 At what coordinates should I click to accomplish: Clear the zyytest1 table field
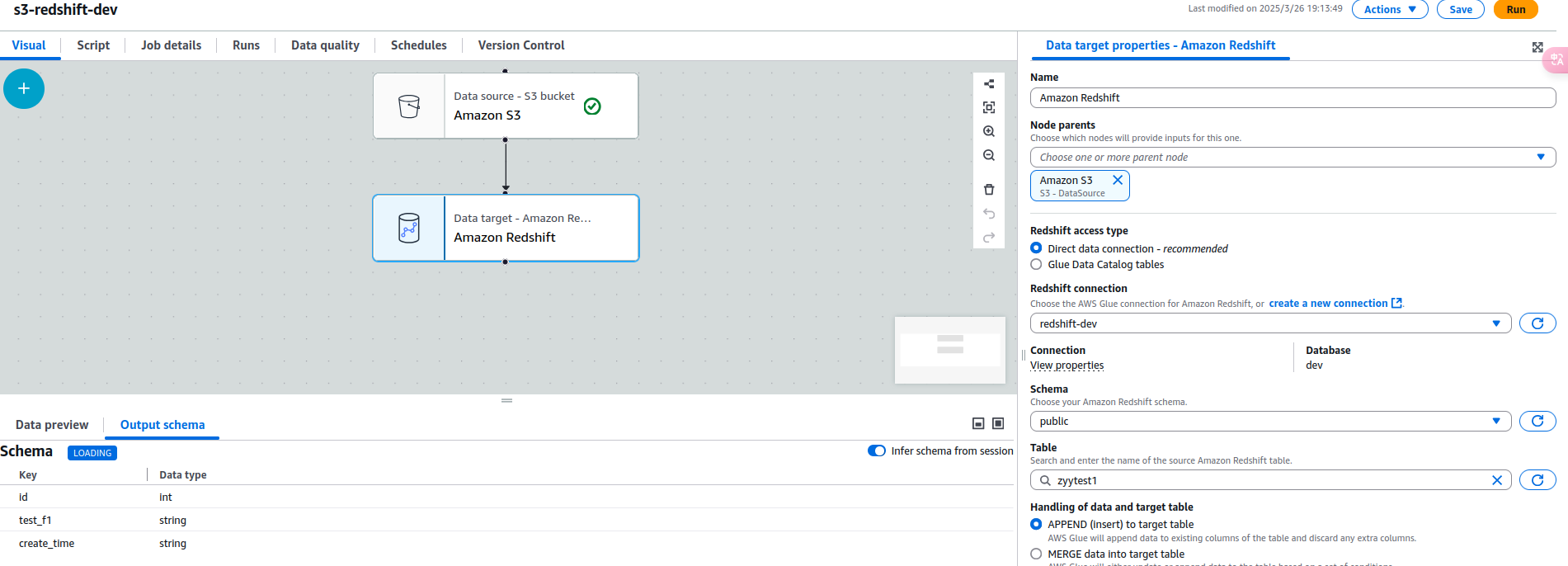point(1497,480)
